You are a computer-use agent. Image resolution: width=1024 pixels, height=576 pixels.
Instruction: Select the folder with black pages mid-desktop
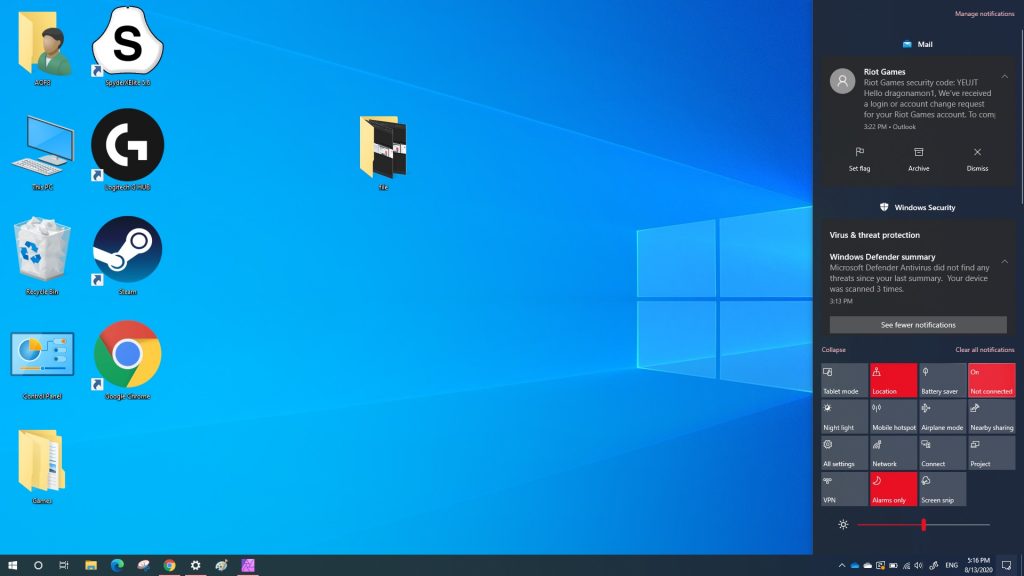coord(383,153)
